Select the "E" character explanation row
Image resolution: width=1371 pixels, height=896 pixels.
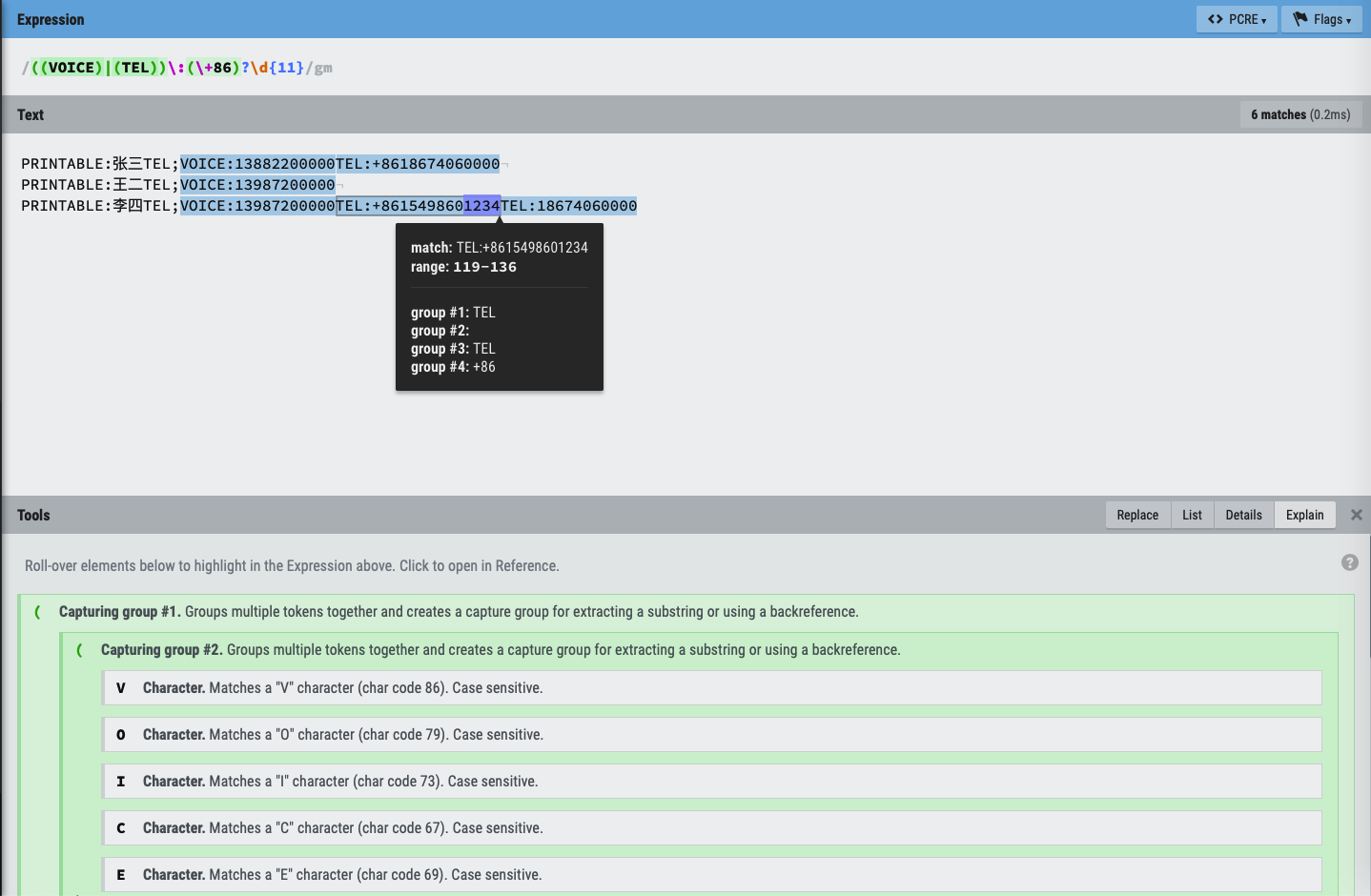pyautogui.click(x=711, y=875)
